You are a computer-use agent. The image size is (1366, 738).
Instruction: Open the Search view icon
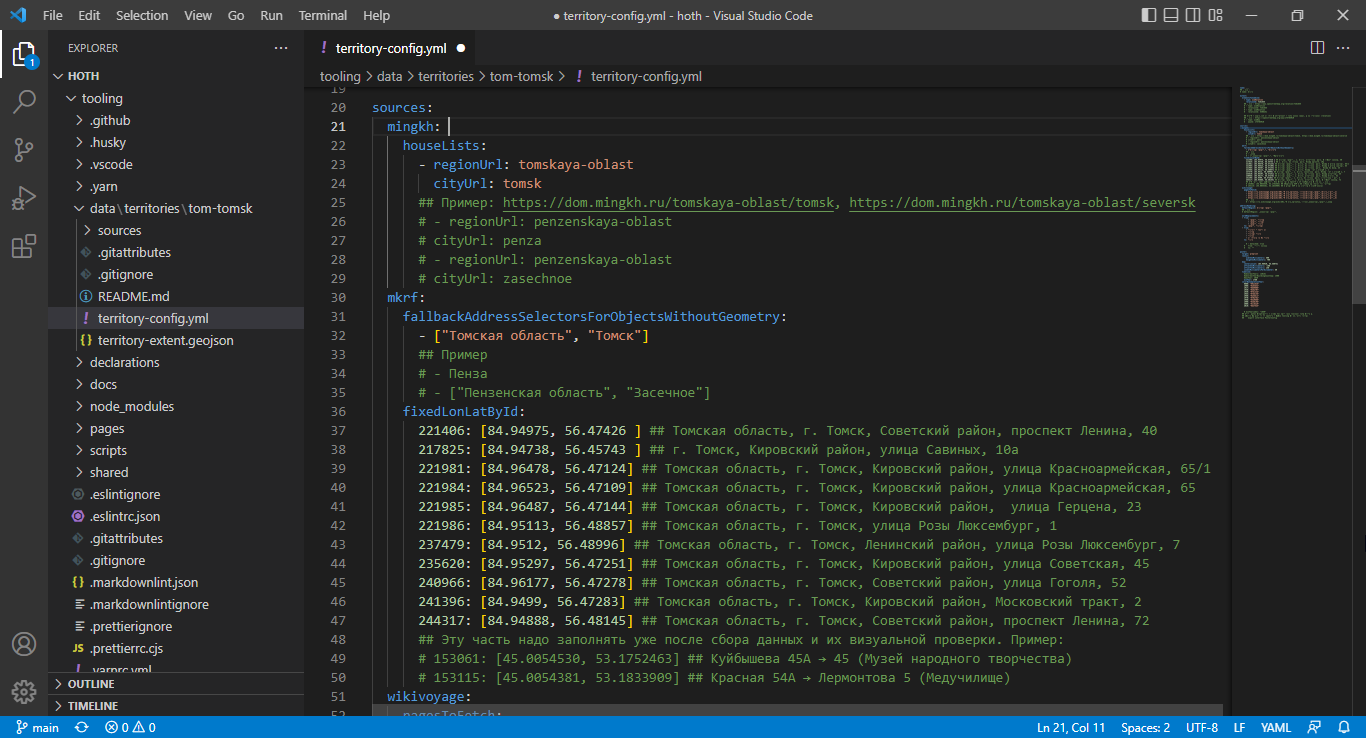pyautogui.click(x=24, y=101)
